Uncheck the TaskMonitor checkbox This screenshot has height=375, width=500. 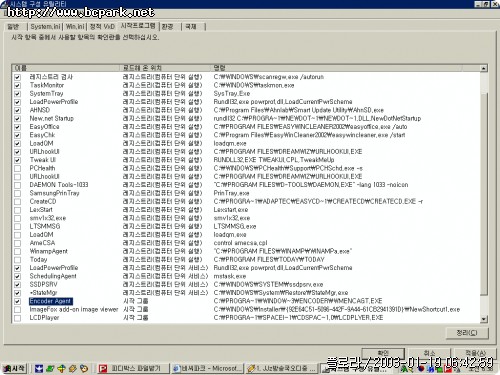[17, 86]
